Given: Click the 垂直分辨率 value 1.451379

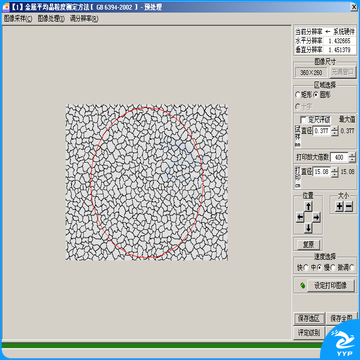Looking at the screenshot, I should [x=339, y=50].
